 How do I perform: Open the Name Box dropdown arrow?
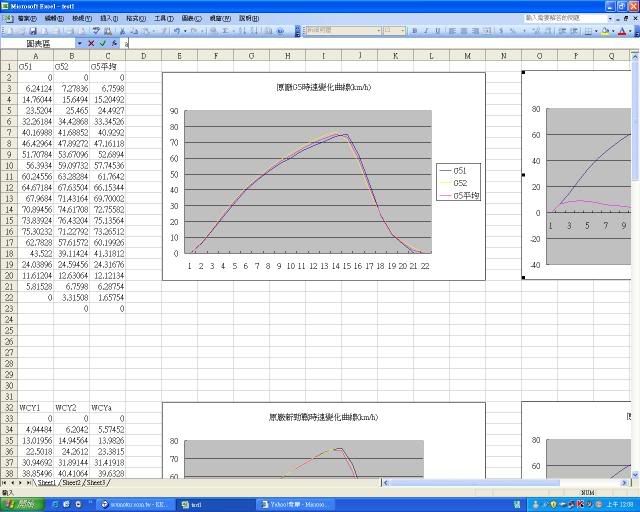pyautogui.click(x=79, y=43)
